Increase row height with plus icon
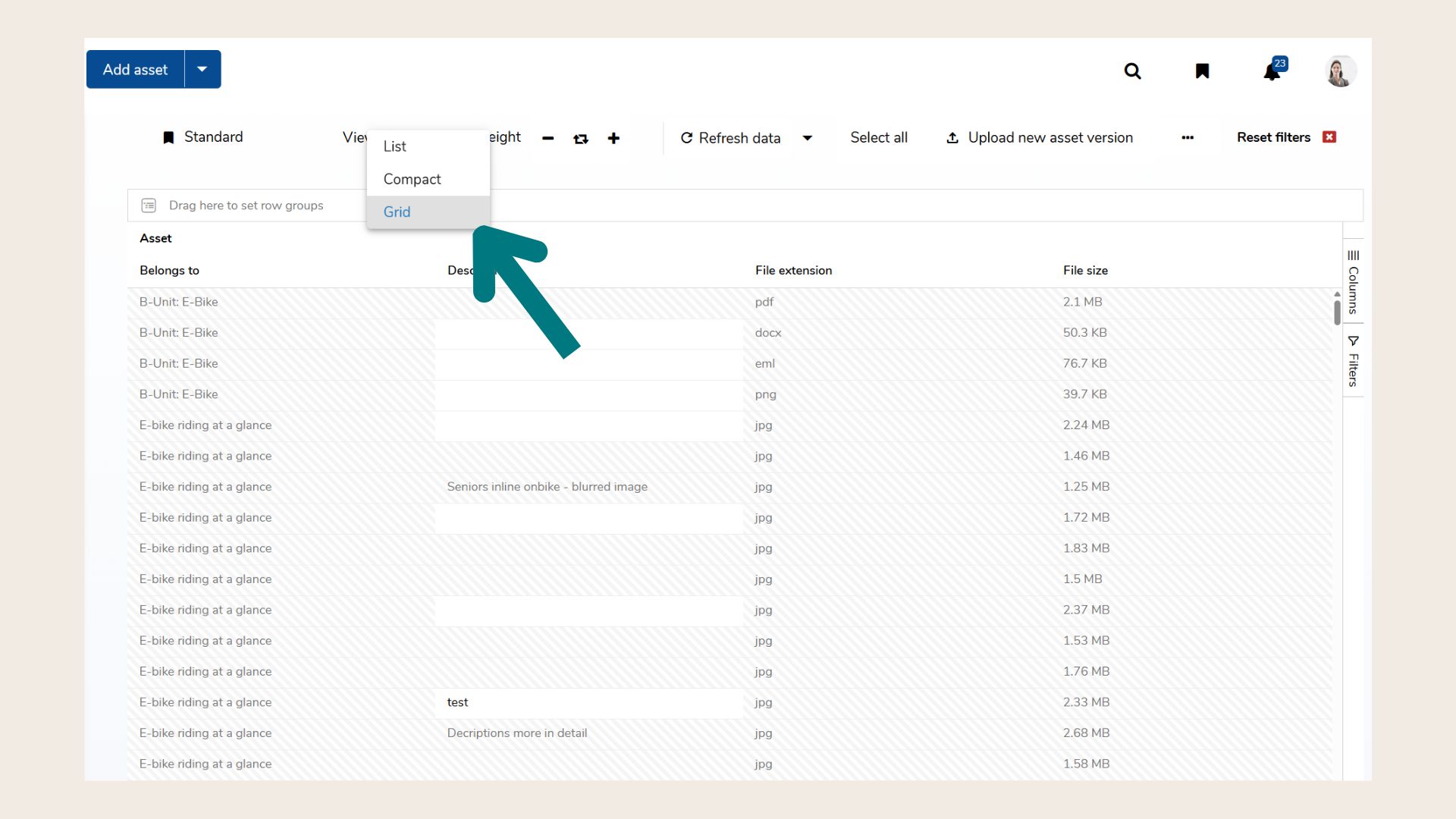The height and width of the screenshot is (819, 1456). tap(613, 138)
